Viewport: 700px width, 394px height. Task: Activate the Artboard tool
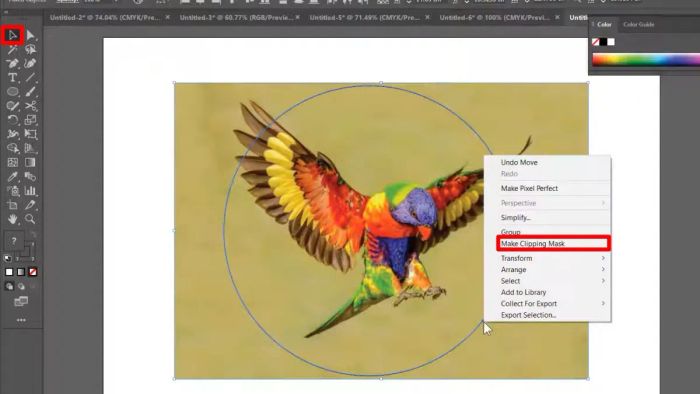[12, 205]
